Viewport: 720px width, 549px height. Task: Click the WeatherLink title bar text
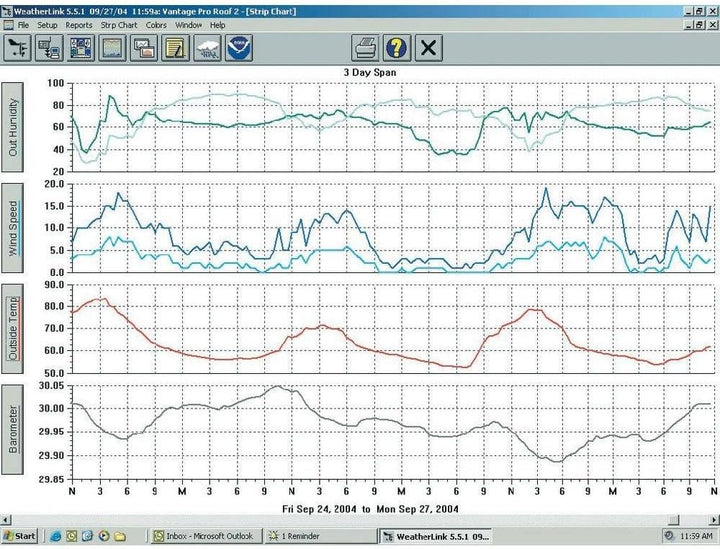point(155,11)
